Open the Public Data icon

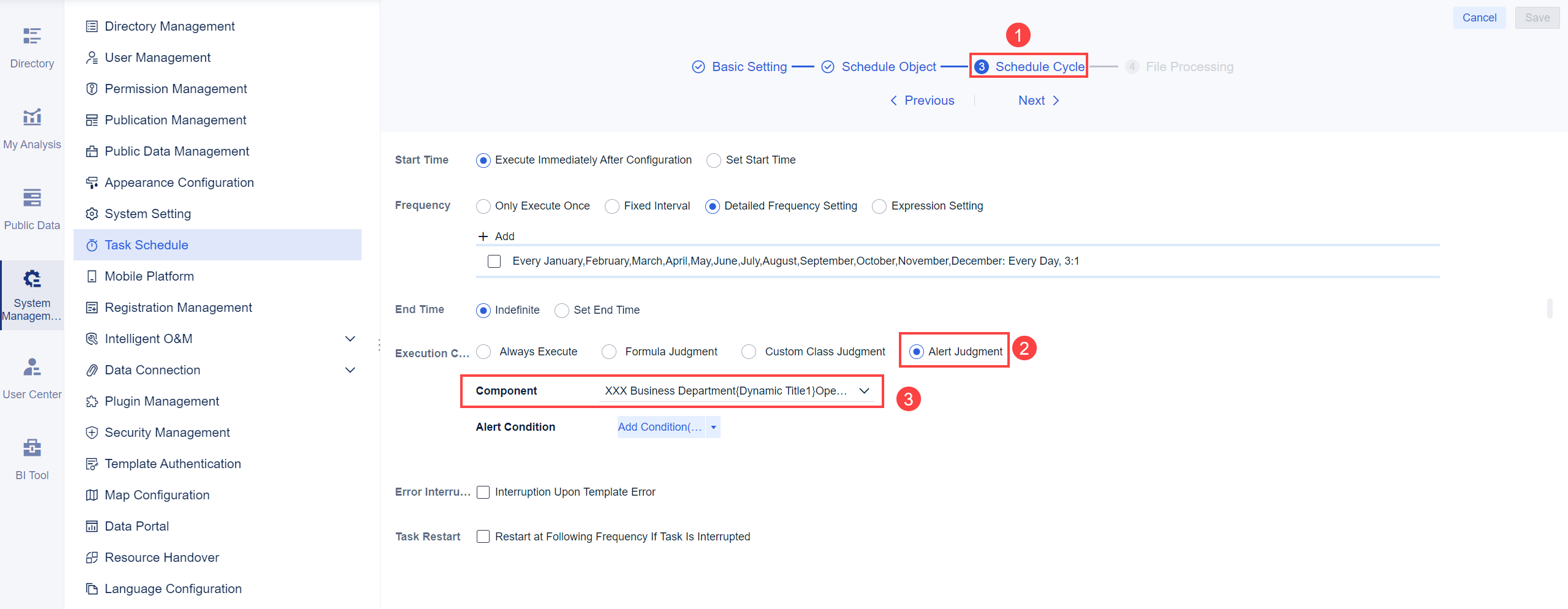32,197
